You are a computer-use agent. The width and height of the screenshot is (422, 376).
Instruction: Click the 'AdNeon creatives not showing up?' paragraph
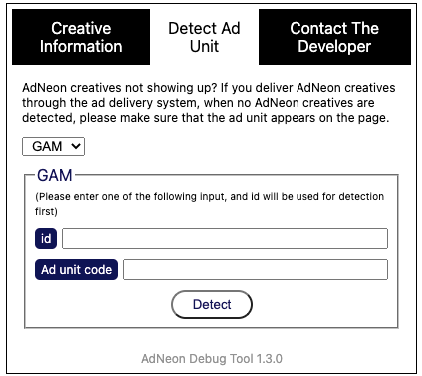coord(208,103)
